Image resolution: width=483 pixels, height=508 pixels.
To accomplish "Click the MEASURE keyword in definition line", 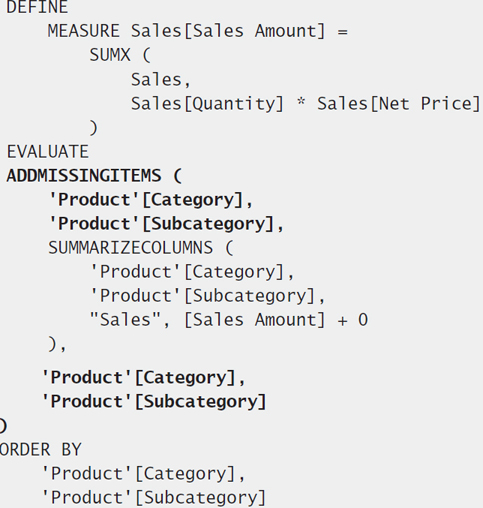I will pos(84,31).
